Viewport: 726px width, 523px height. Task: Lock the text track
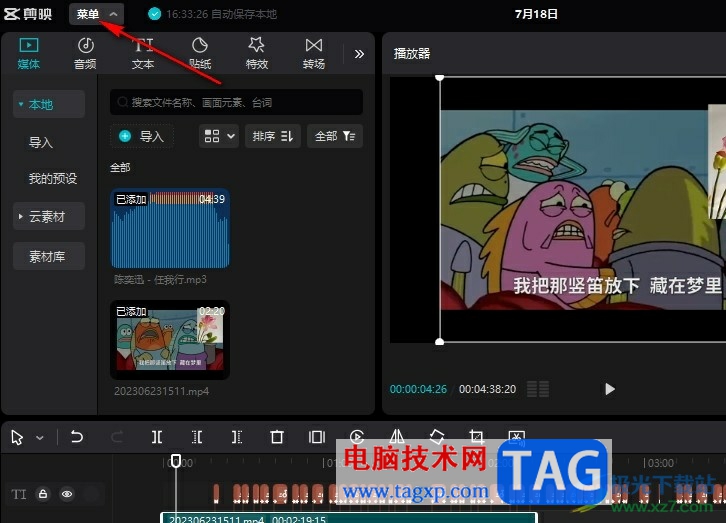pyautogui.click(x=43, y=494)
